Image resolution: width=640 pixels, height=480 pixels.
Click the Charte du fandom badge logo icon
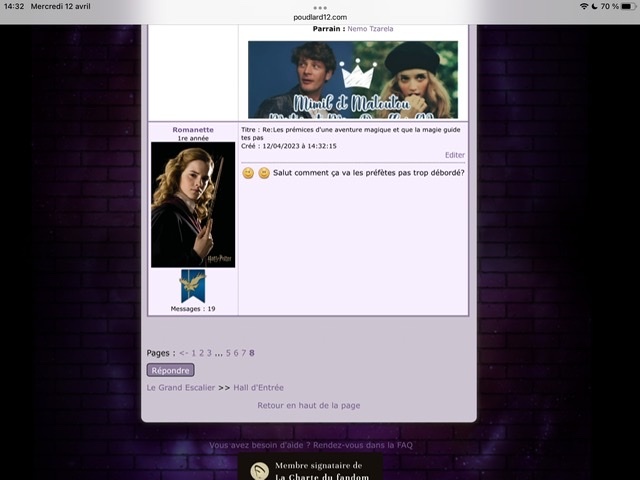point(260,471)
